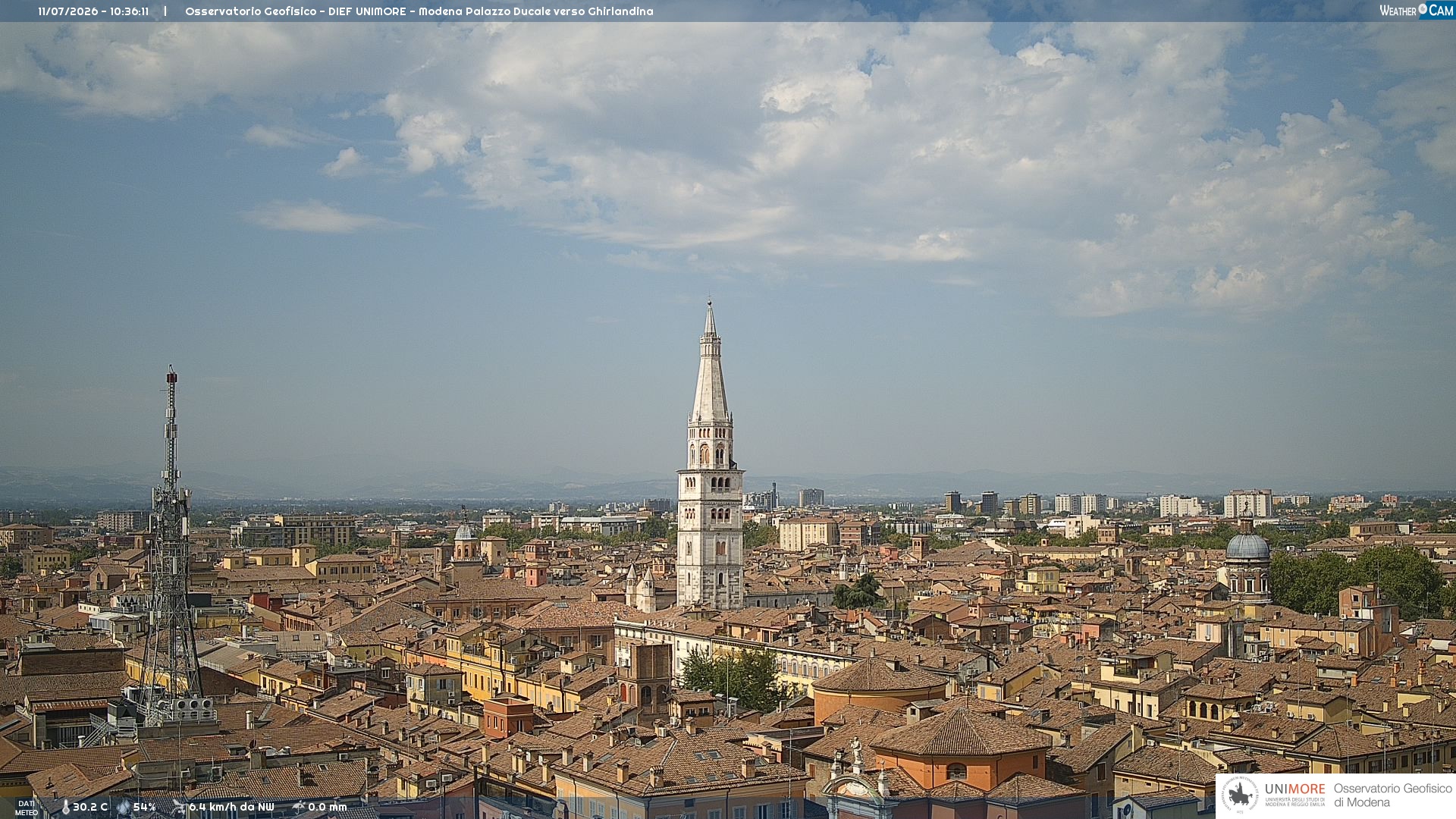
Task: Click the UNIMORE wordmark text
Action: pyautogui.click(x=1295, y=789)
